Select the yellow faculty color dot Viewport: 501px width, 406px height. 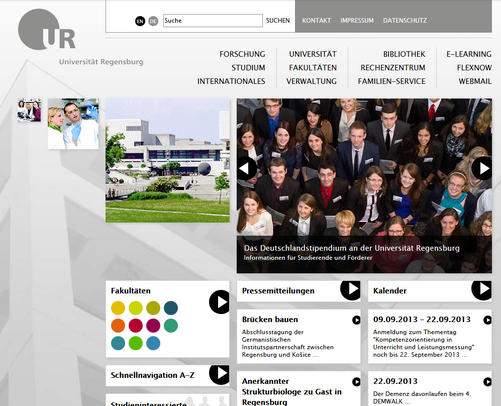pyautogui.click(x=118, y=308)
